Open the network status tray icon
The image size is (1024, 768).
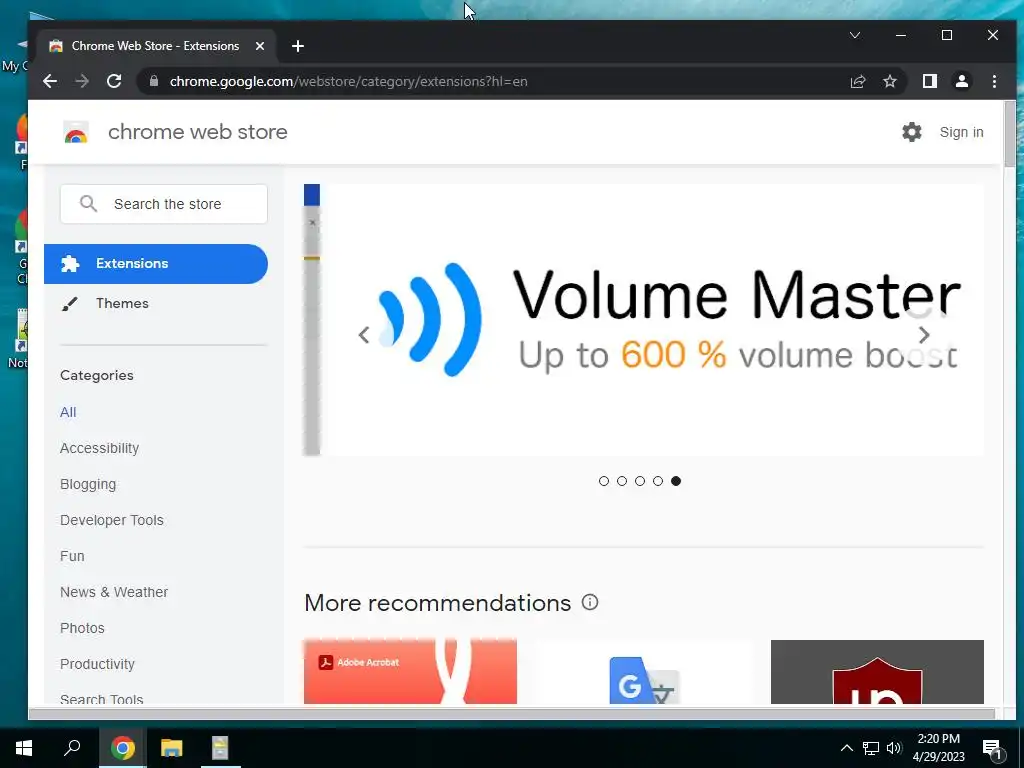pos(871,748)
